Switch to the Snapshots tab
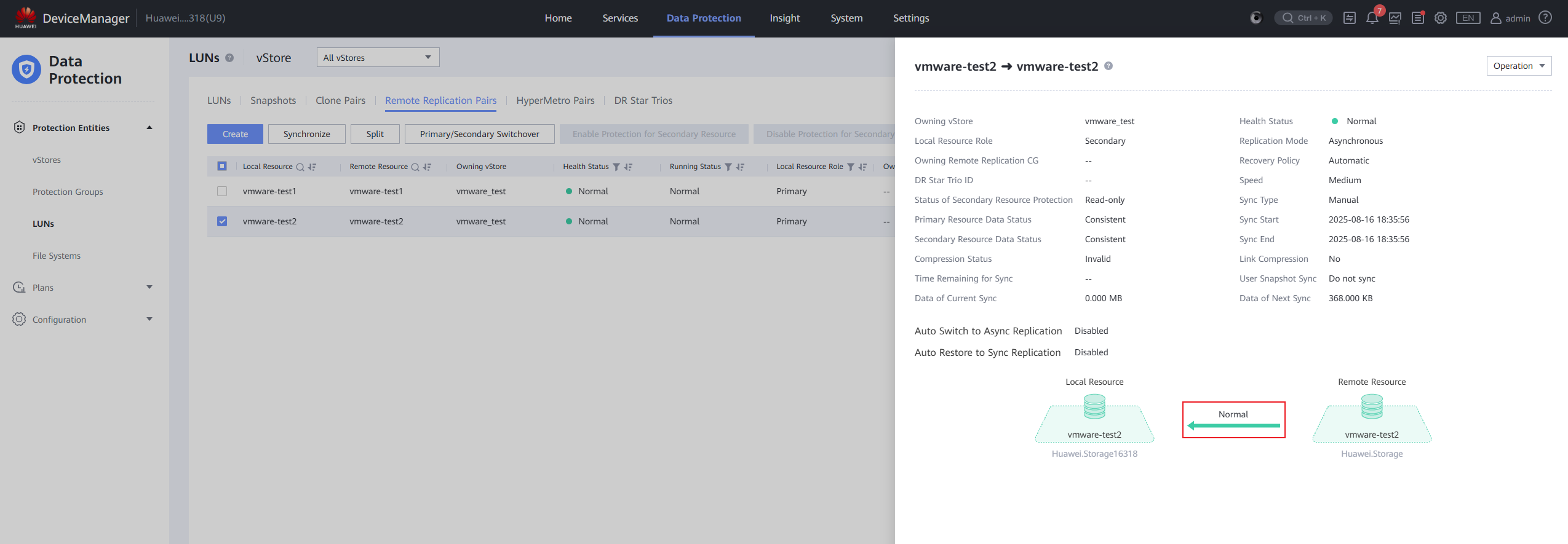Viewport: 1568px width, 544px height. pyautogui.click(x=273, y=100)
